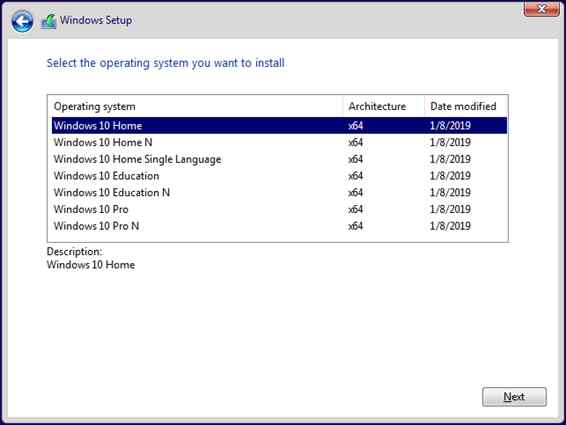Image resolution: width=566 pixels, height=425 pixels.
Task: Click the Windows Setup title text
Action: [x=96, y=20]
